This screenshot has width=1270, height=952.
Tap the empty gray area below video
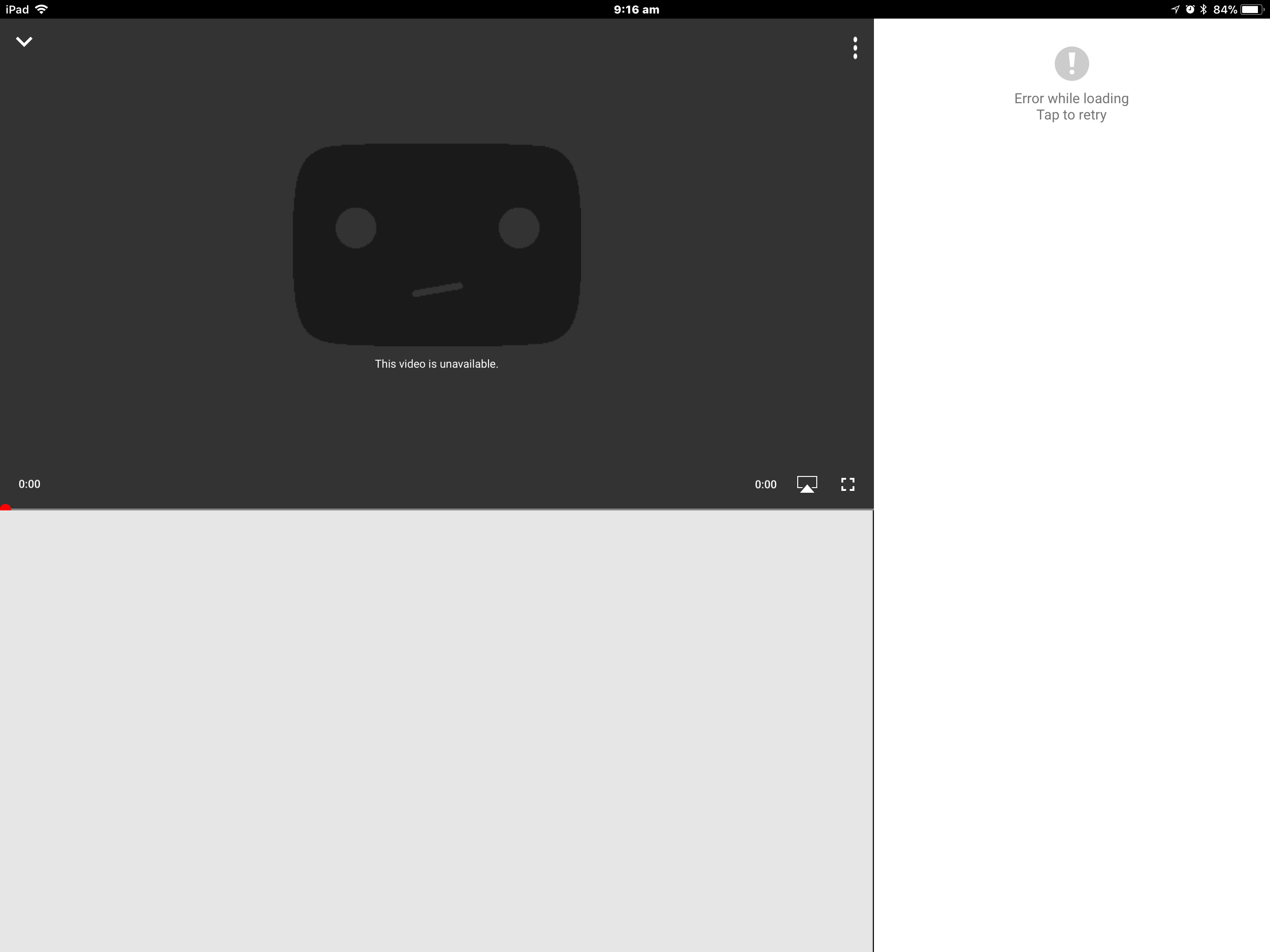click(x=437, y=729)
